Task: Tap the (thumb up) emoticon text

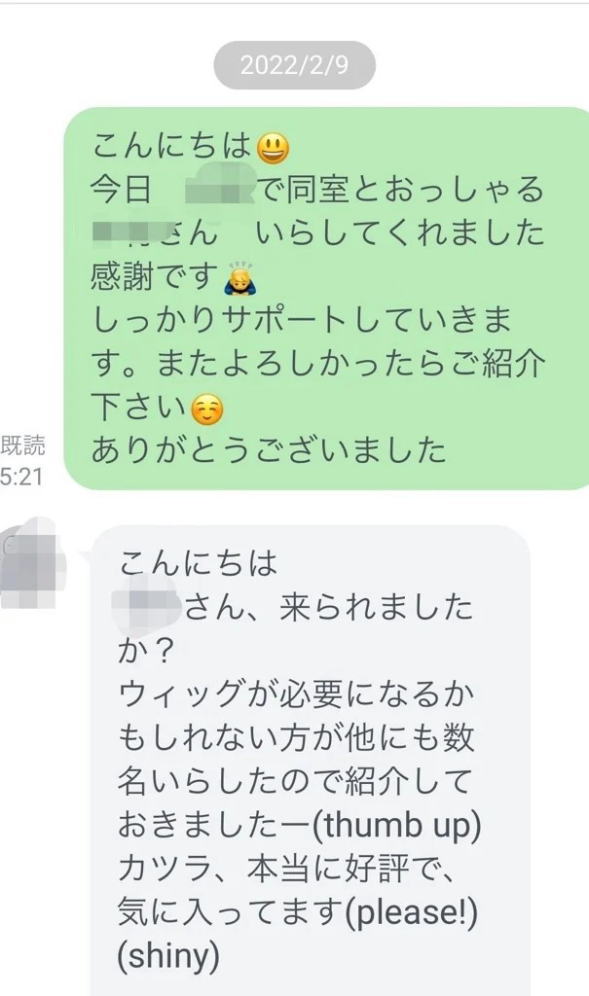Action: tap(396, 825)
